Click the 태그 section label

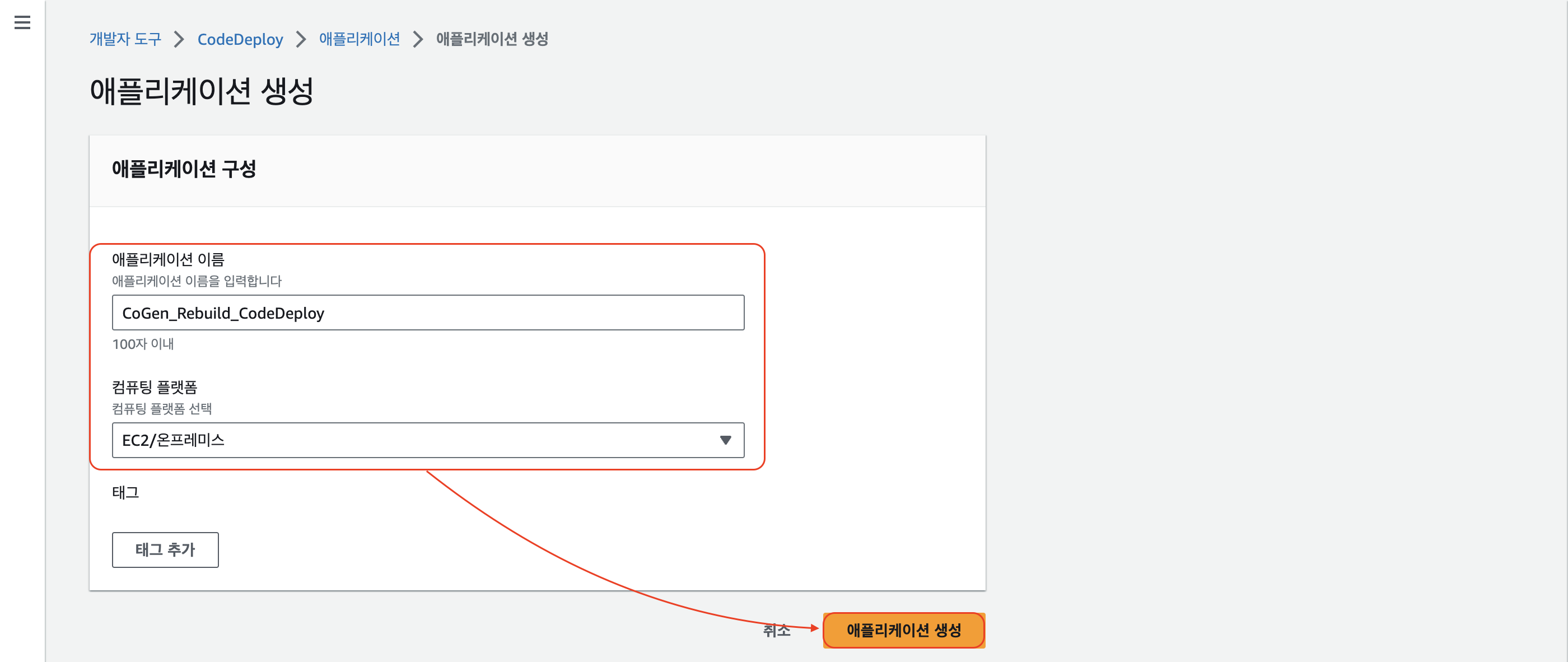(x=125, y=492)
